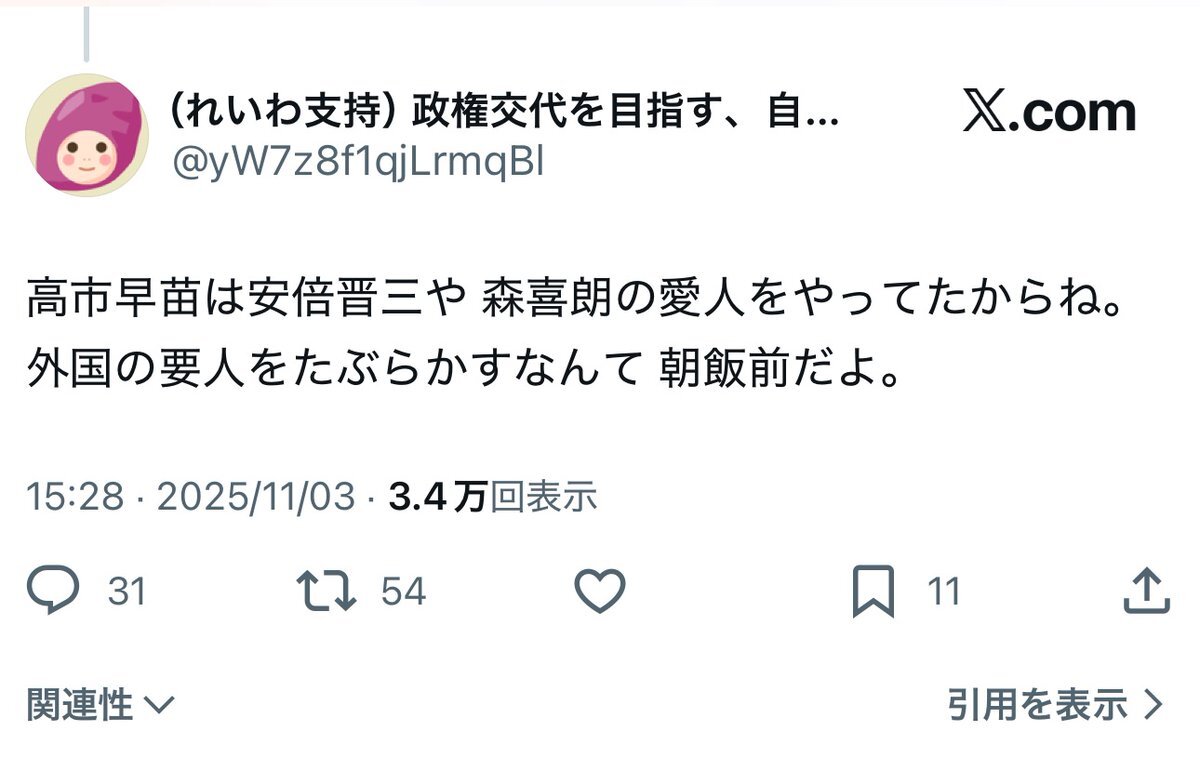Expand the 関連性 sort dropdown
The width and height of the screenshot is (1200, 758).
pos(100,705)
